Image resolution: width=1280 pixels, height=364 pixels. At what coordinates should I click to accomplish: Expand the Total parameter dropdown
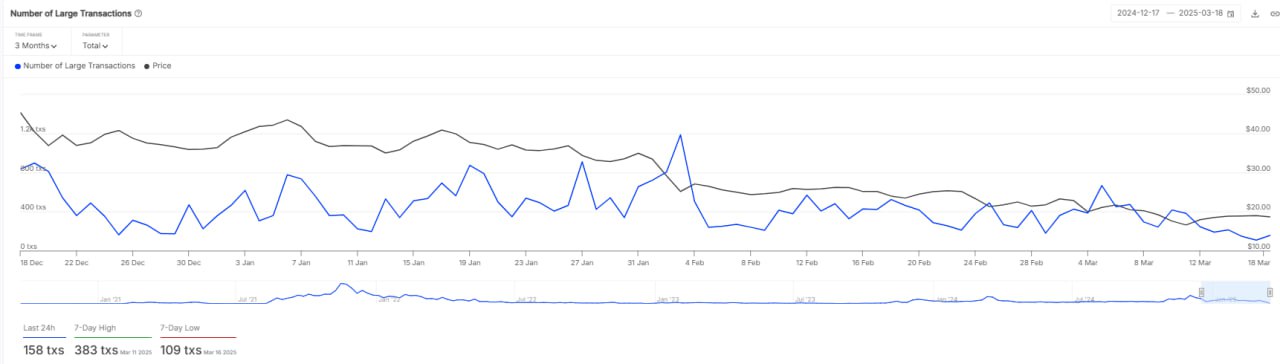(x=95, y=46)
